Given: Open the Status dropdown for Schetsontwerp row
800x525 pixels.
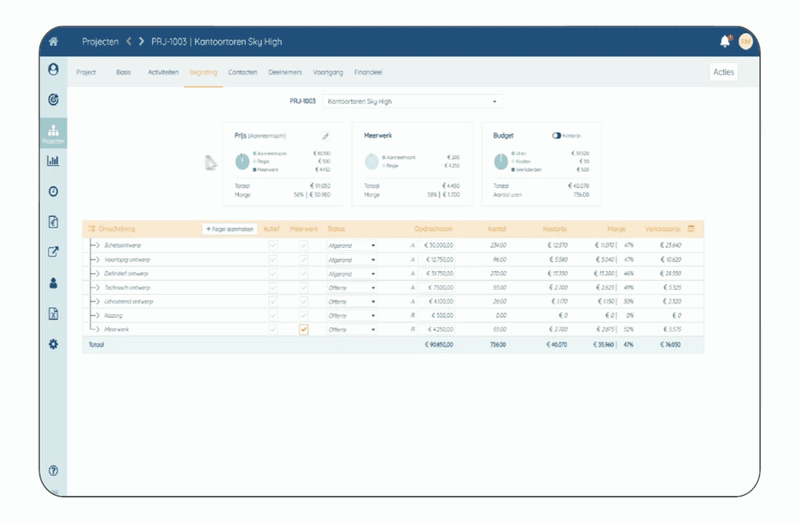Looking at the screenshot, I should (x=352, y=245).
